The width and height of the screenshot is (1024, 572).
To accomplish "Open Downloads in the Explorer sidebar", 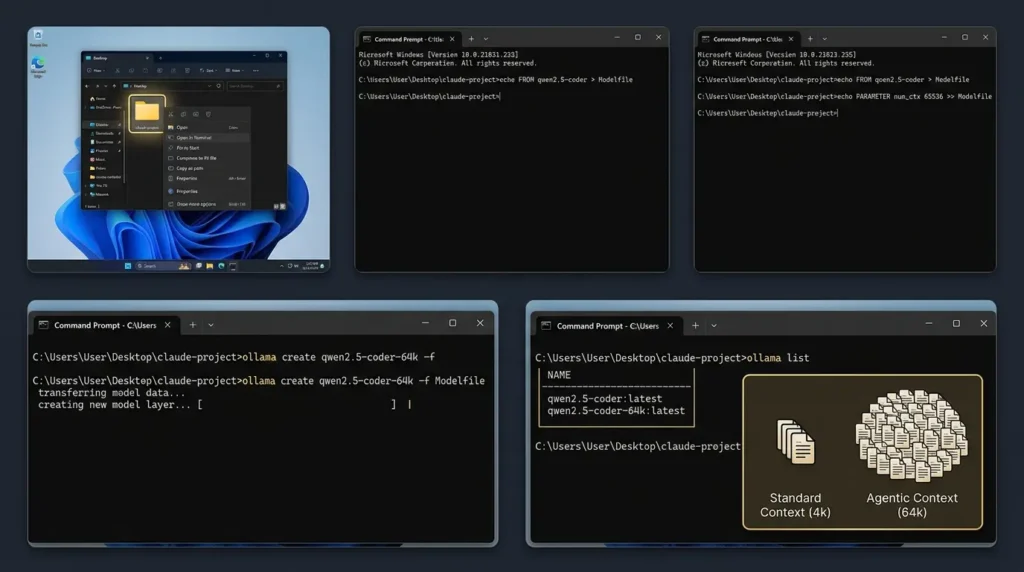I will pyautogui.click(x=101, y=133).
